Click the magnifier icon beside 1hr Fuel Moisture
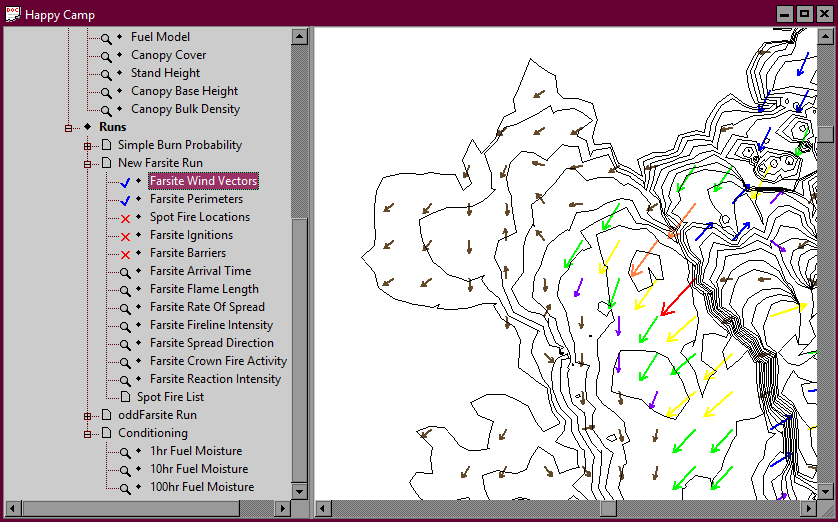The width and height of the screenshot is (838, 522). click(x=125, y=453)
